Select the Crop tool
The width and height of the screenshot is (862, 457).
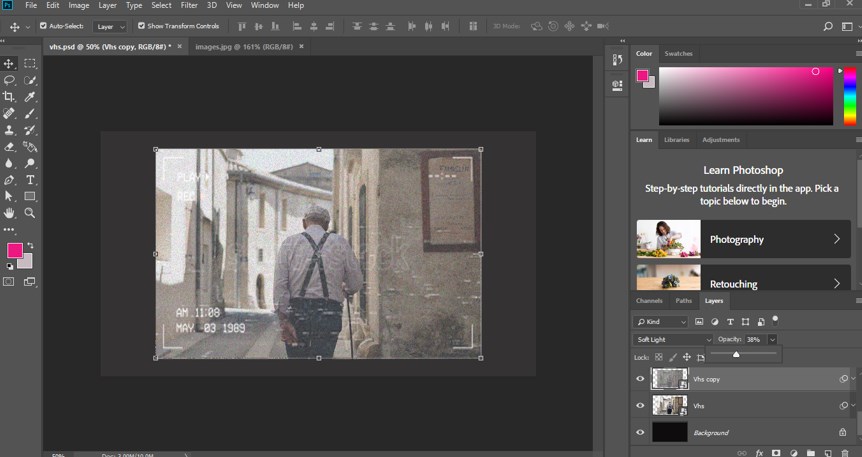click(9, 96)
